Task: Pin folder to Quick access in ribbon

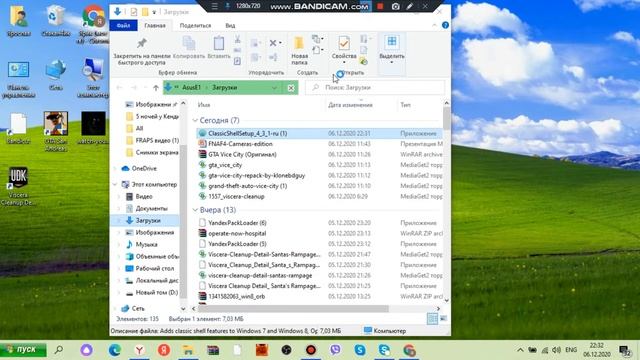Action: (x=142, y=51)
